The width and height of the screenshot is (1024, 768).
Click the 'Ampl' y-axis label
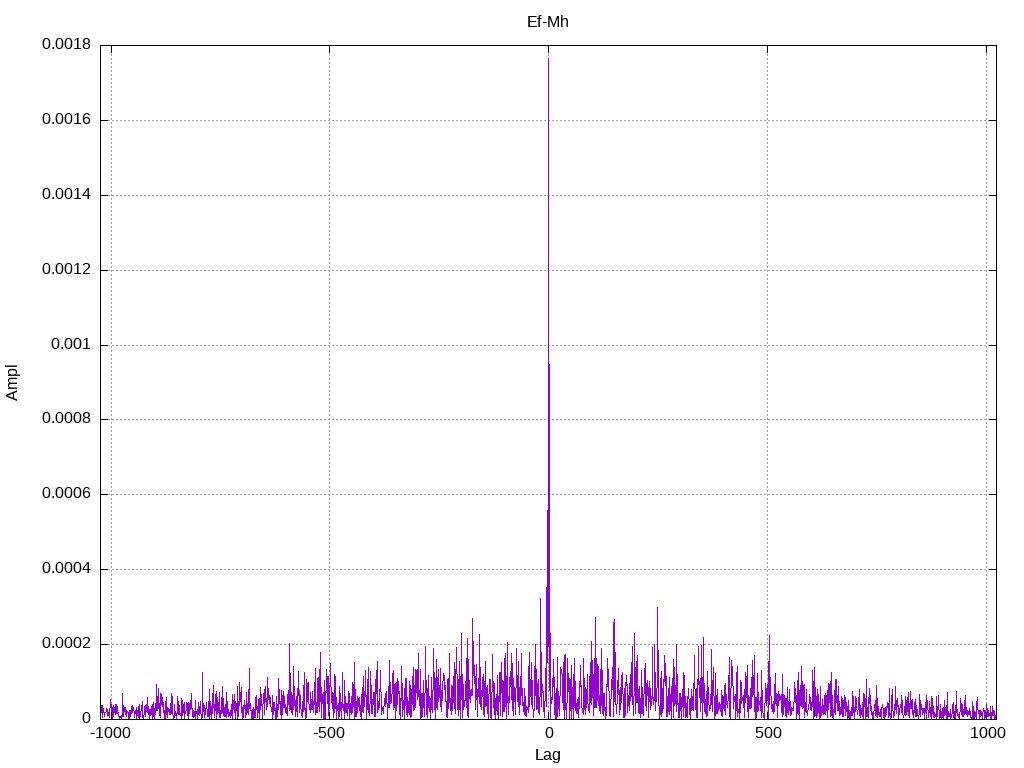[x=12, y=383]
